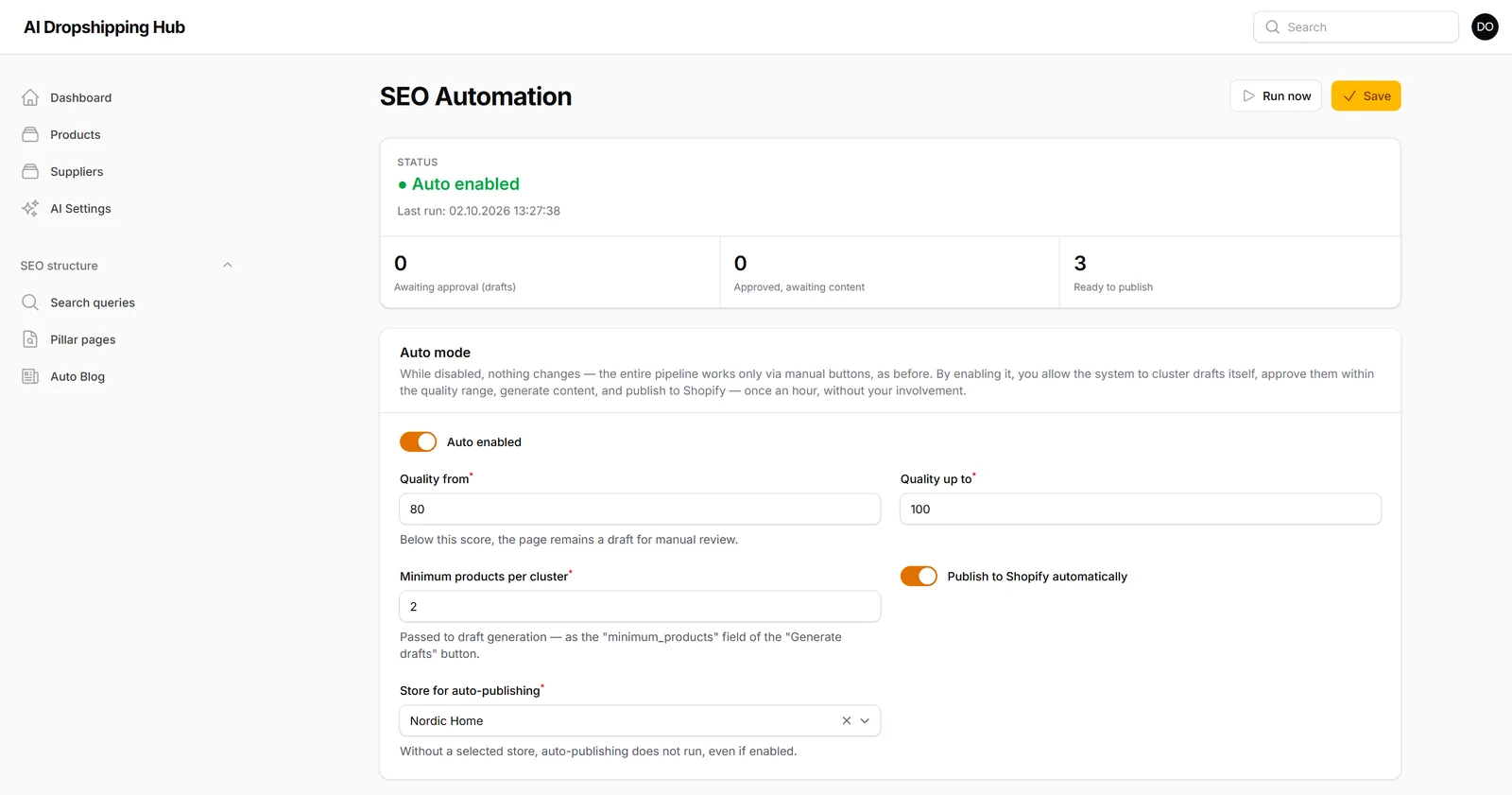
Task: Click the AI Dropshipping Hub logo
Action: click(x=104, y=27)
